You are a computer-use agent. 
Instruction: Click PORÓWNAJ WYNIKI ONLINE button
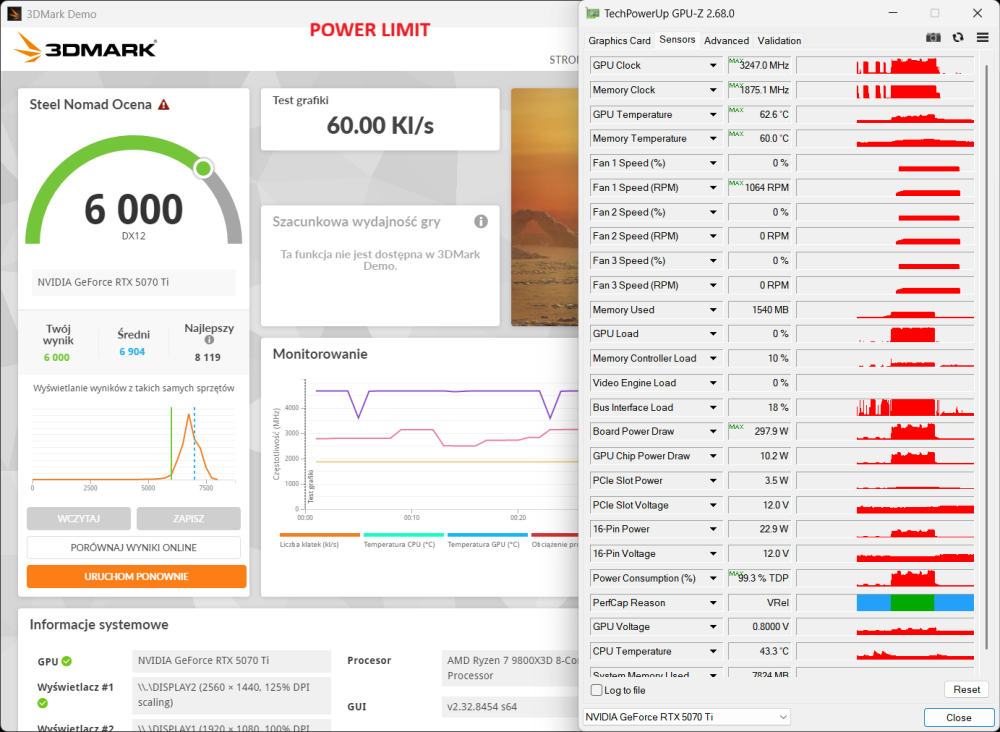(x=133, y=548)
